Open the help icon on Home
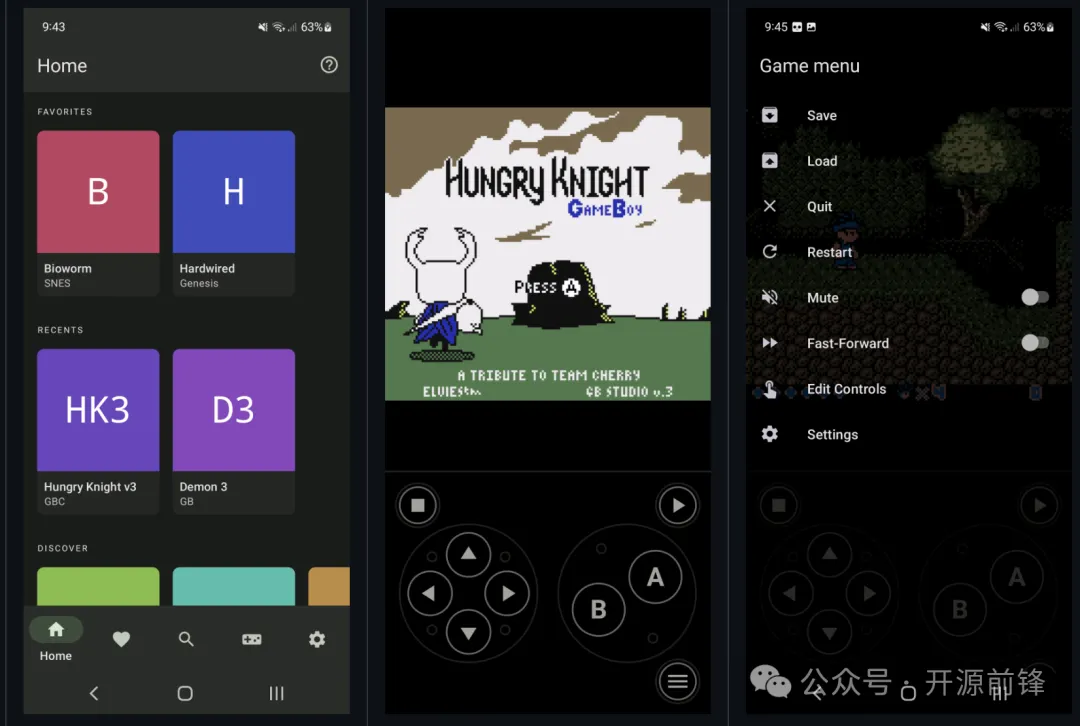Image resolution: width=1080 pixels, height=726 pixels. pos(329,65)
